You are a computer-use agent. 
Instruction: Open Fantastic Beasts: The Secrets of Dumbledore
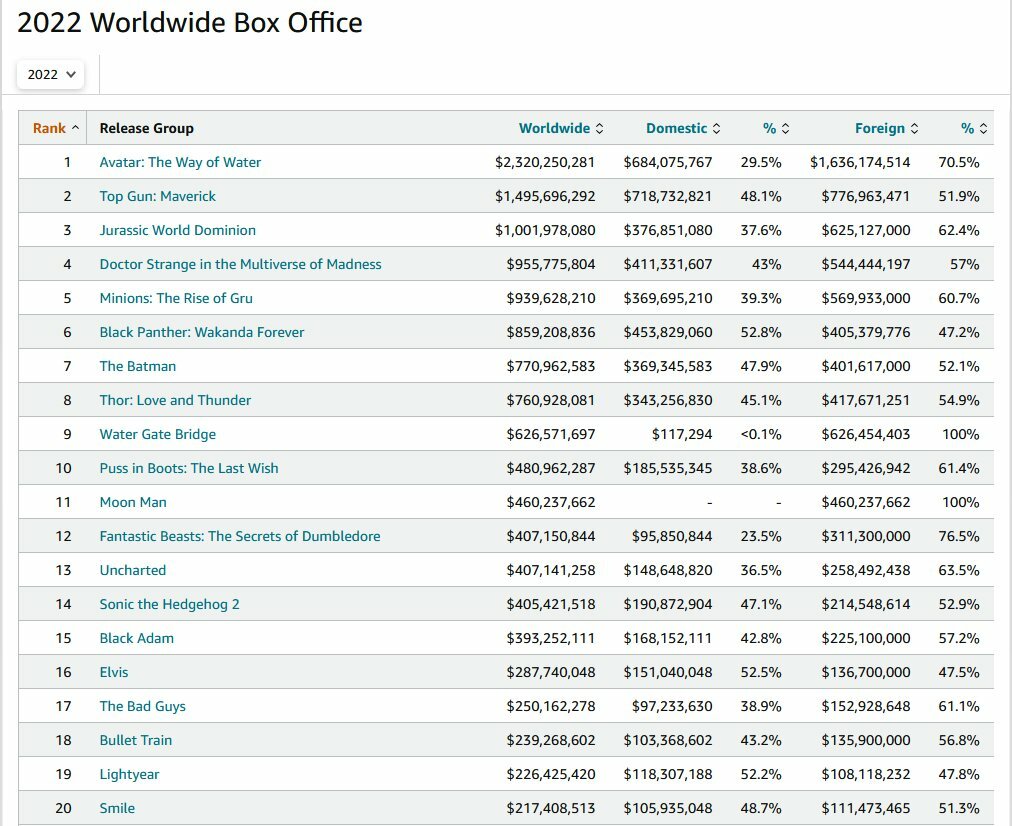point(239,536)
